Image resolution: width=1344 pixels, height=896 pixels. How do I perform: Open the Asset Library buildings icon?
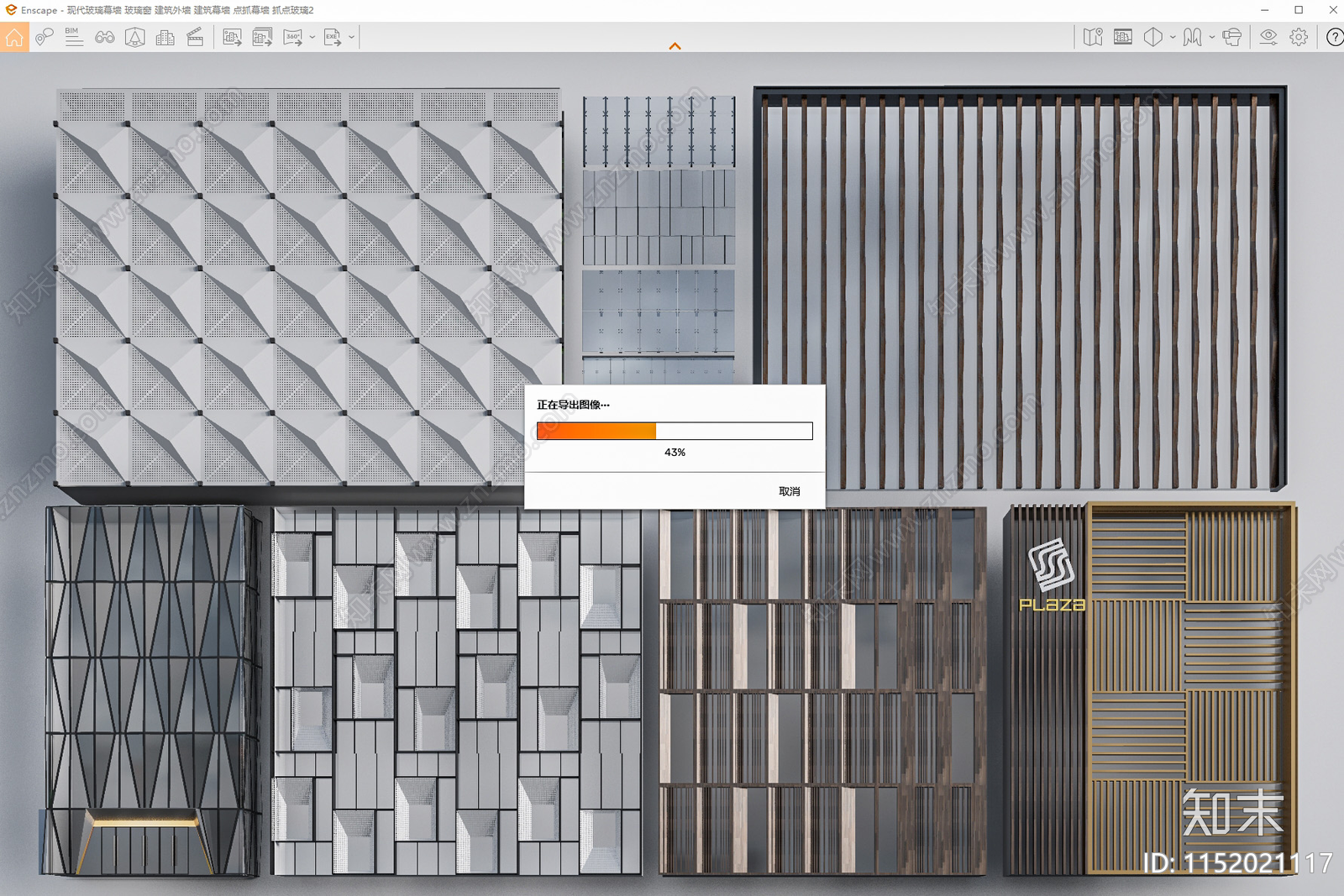(165, 37)
